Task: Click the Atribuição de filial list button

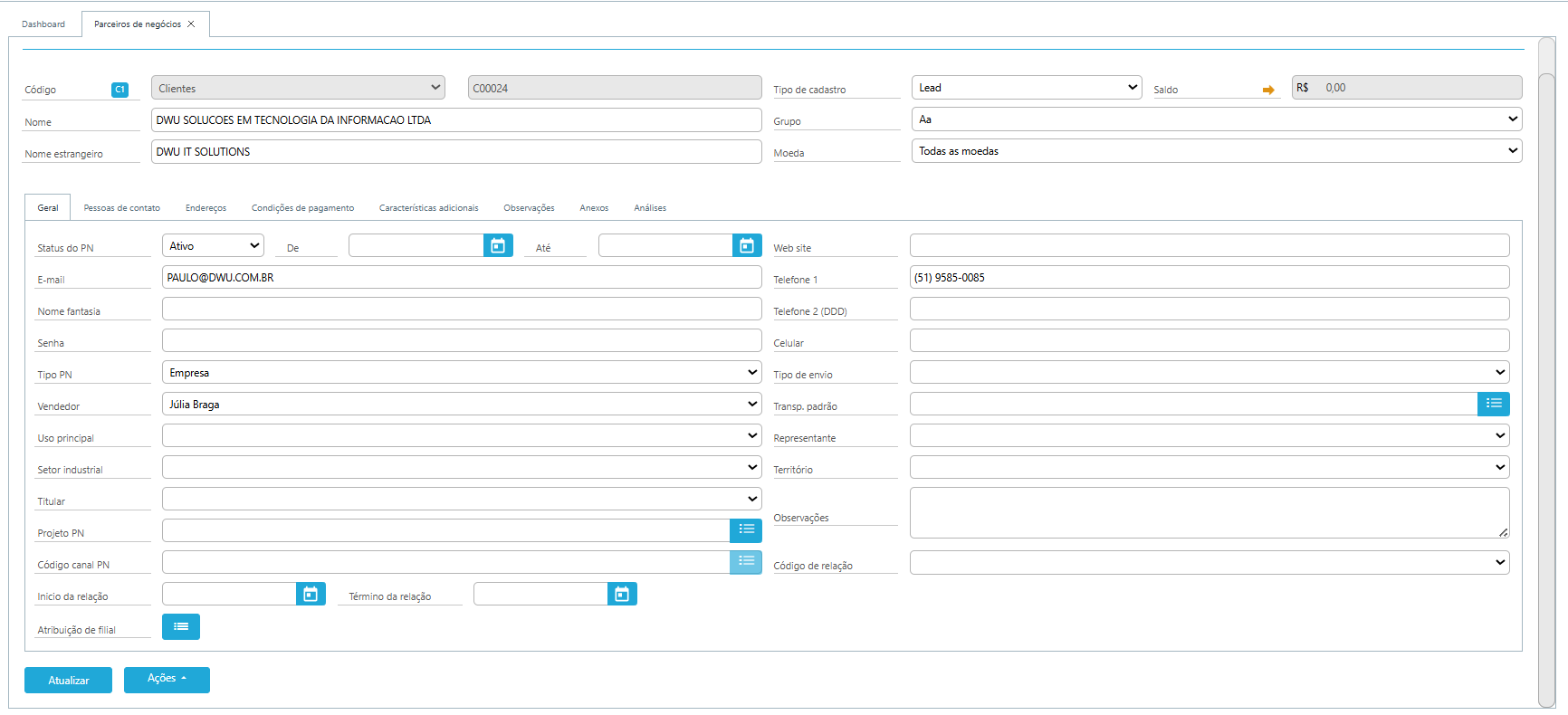Action: click(181, 626)
